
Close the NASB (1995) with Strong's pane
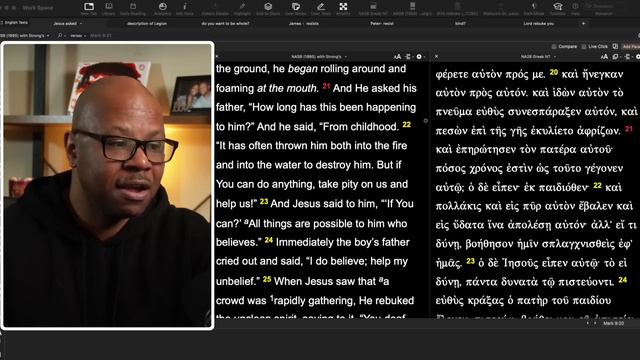click(217, 56)
